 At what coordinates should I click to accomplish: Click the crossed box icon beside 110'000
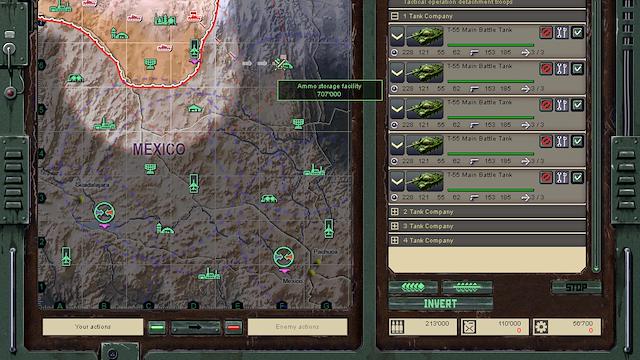(469, 327)
